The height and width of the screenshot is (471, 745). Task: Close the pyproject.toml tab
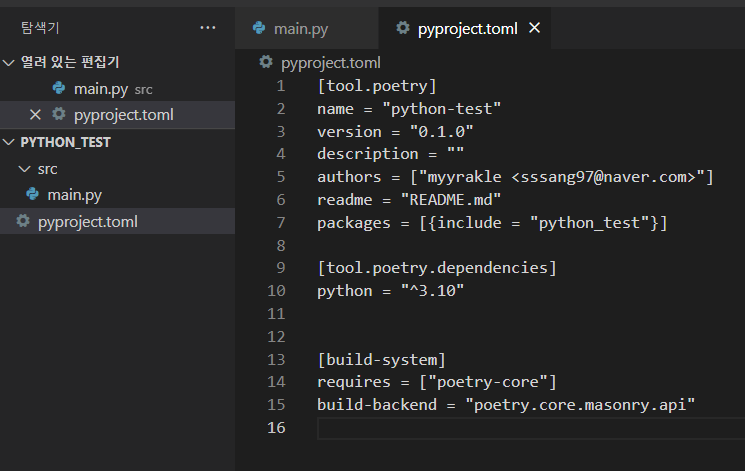click(x=534, y=29)
